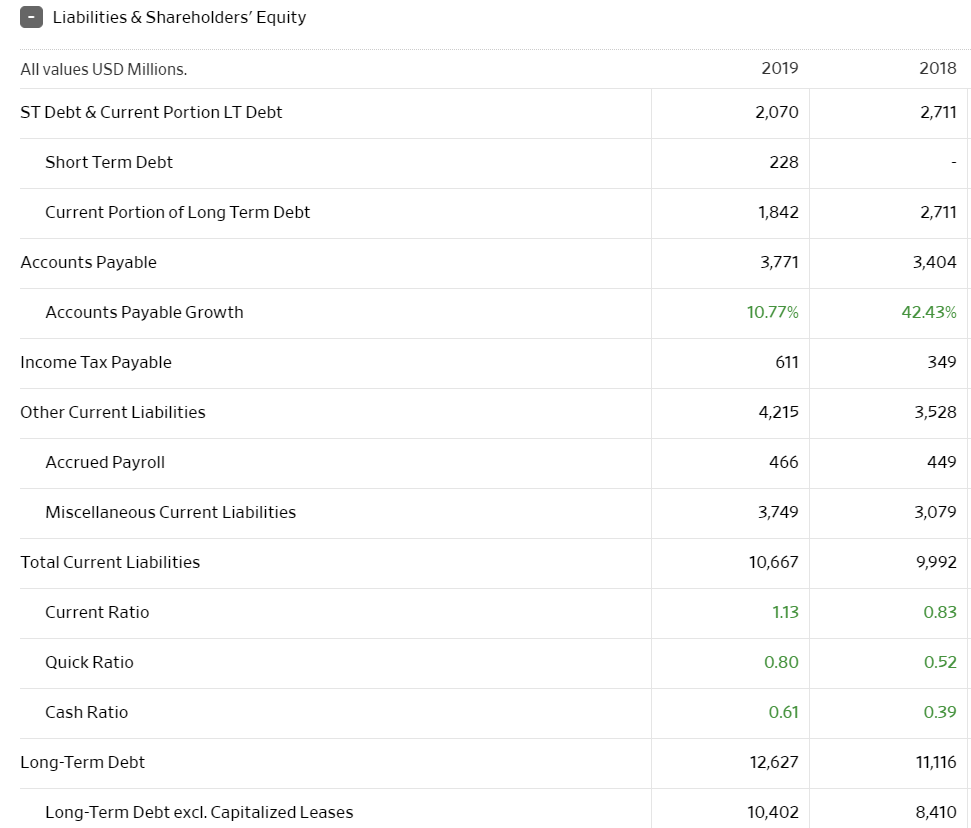
Task: Click the 42.43% Accounts Payable Growth figure
Action: click(x=930, y=312)
